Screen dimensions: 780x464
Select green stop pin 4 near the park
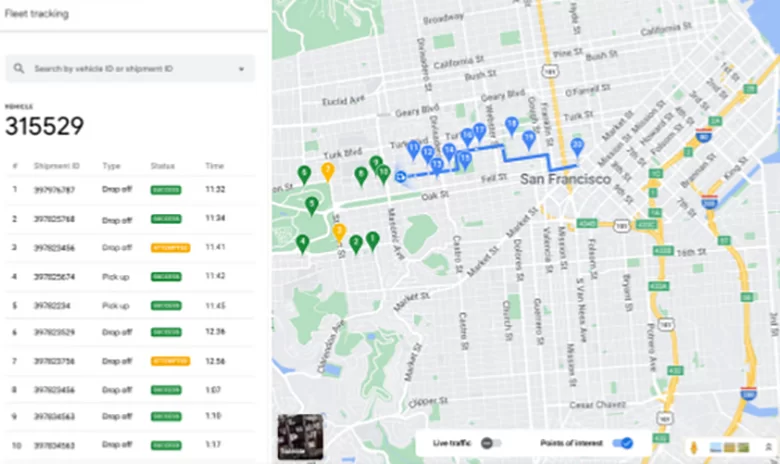pyautogui.click(x=302, y=244)
